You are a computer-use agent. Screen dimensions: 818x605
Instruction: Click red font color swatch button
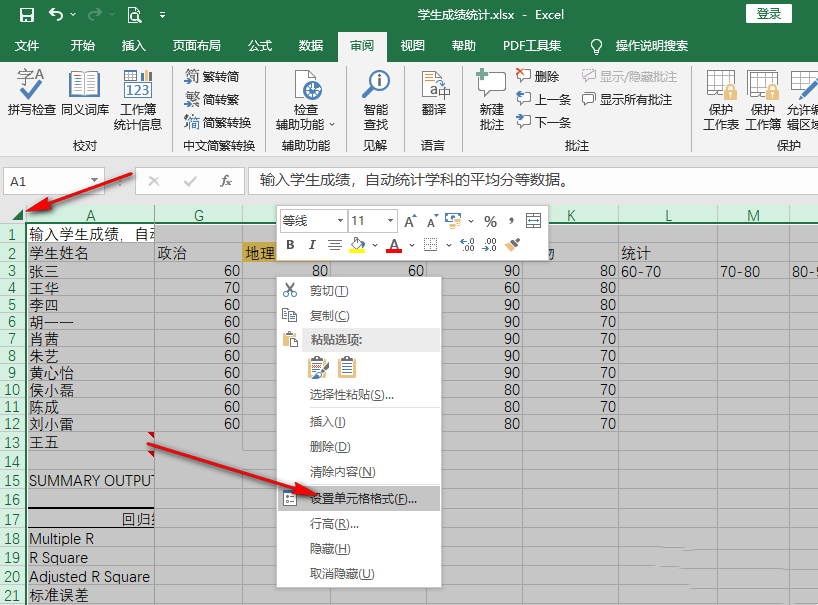394,245
